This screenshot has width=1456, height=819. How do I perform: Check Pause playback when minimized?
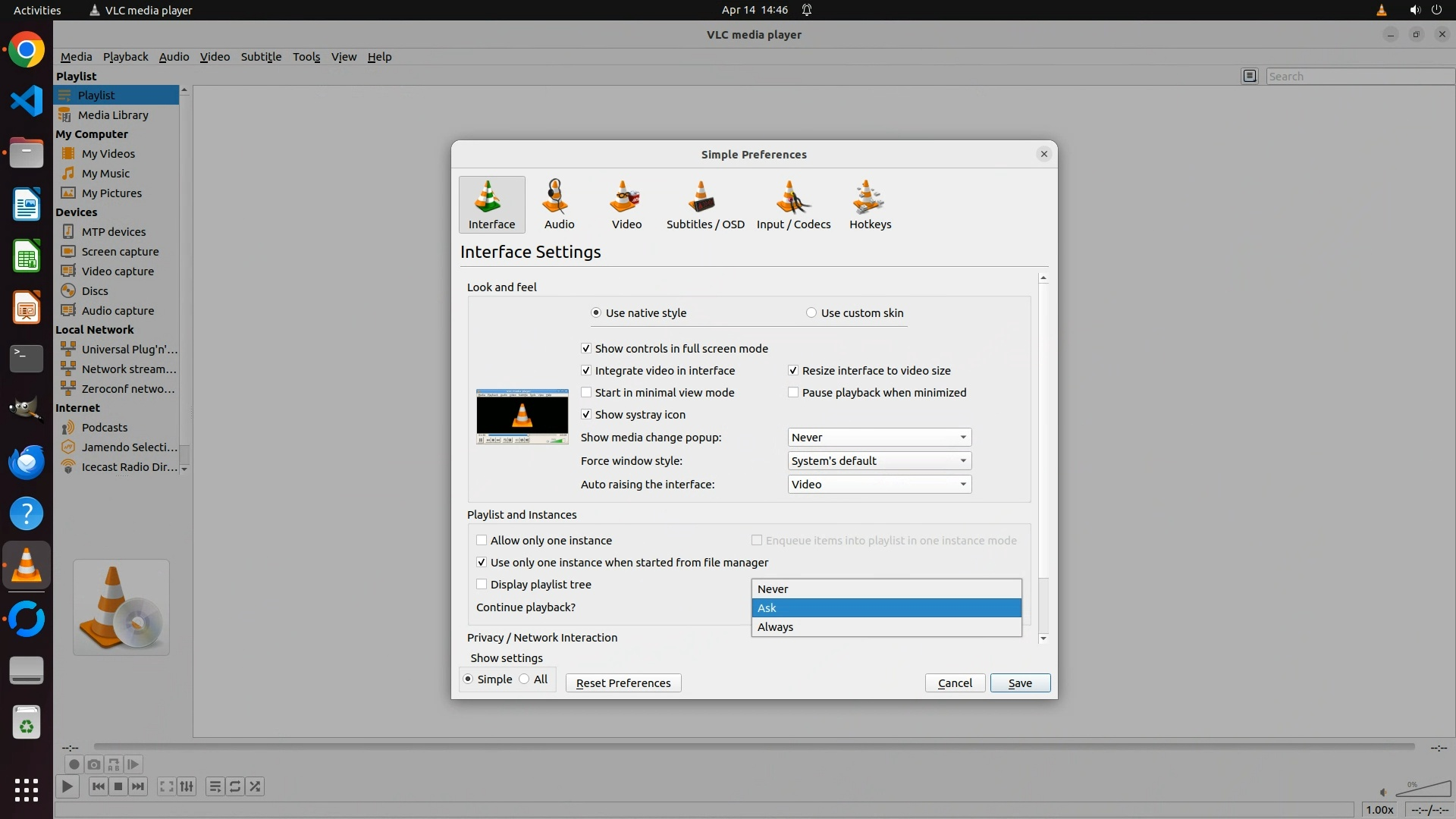point(793,393)
